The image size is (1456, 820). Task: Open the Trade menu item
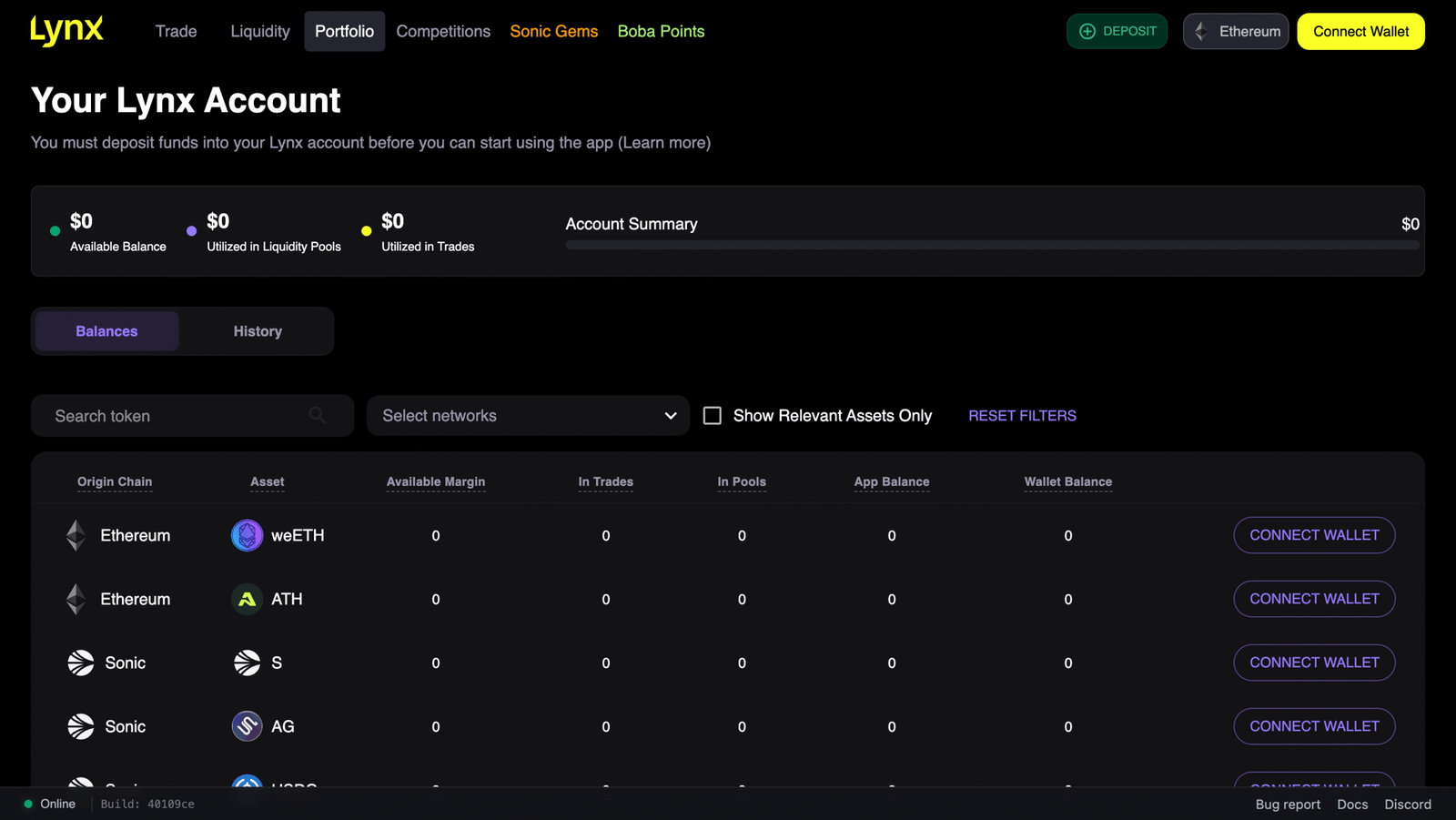[176, 32]
